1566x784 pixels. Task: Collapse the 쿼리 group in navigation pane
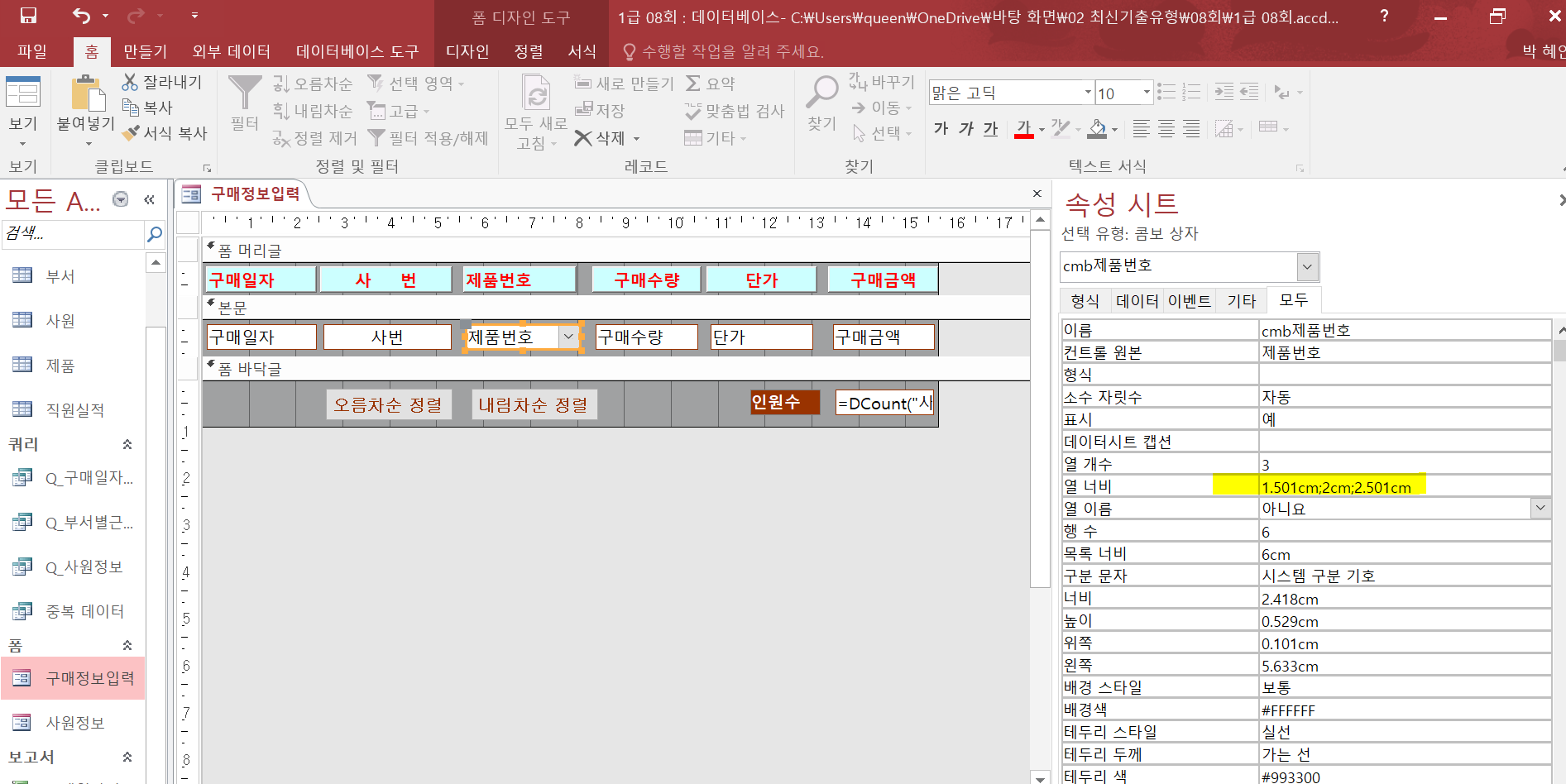127,444
